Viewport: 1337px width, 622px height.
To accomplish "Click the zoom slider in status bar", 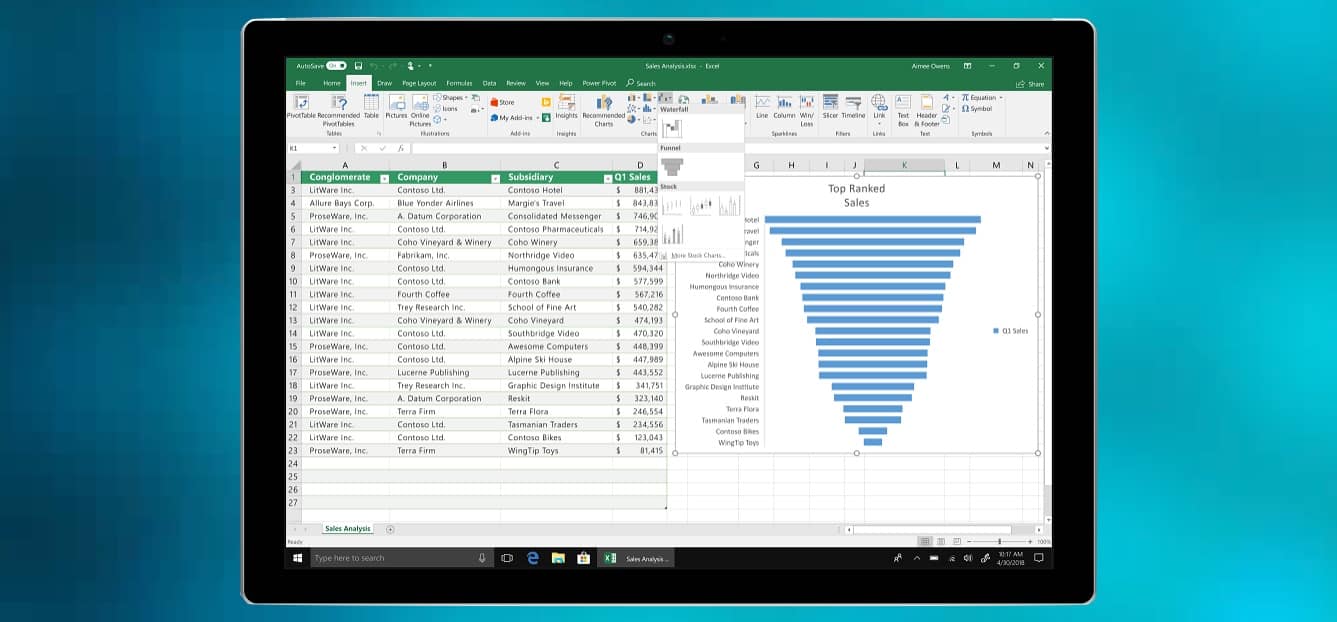I will point(998,541).
